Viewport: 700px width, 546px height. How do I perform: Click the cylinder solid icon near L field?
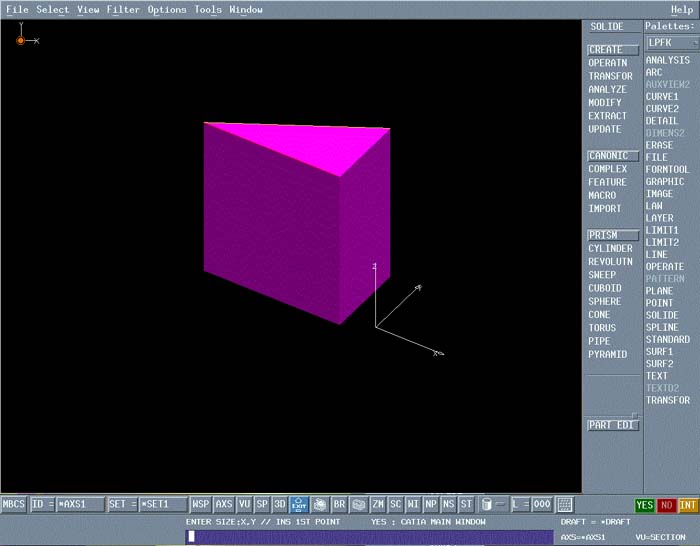tap(486, 505)
